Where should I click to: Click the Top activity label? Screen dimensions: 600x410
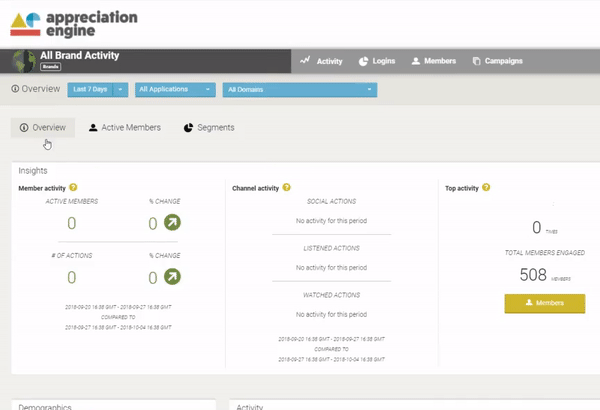point(462,188)
